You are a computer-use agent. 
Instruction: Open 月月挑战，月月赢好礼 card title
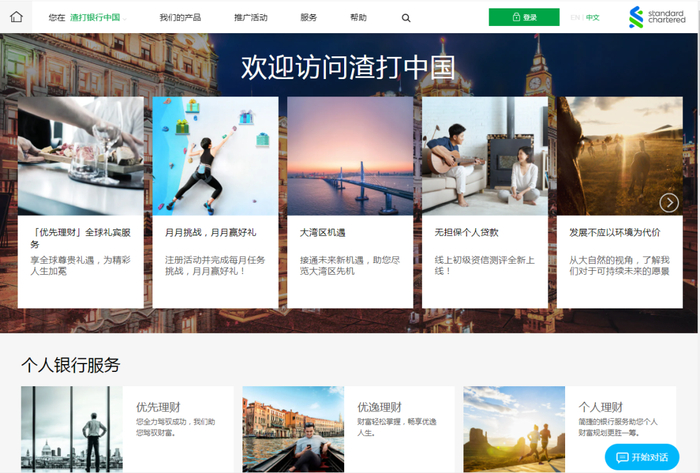pos(211,232)
